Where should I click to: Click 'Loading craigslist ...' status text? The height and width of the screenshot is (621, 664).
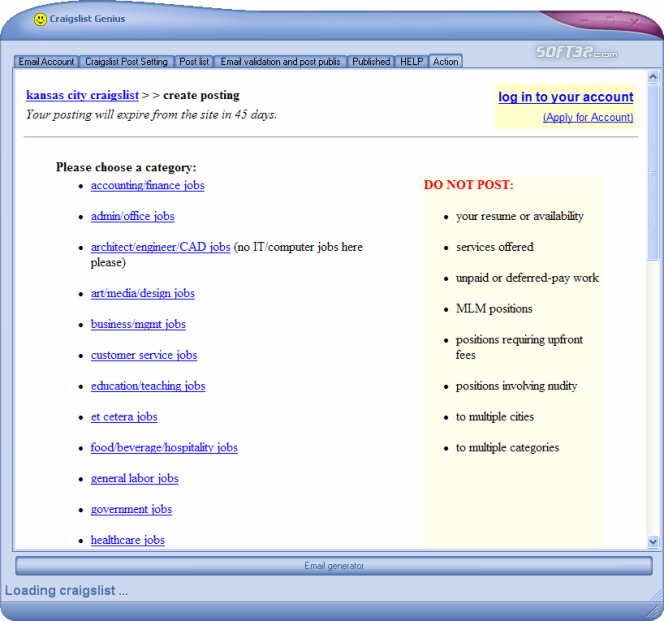pos(66,591)
